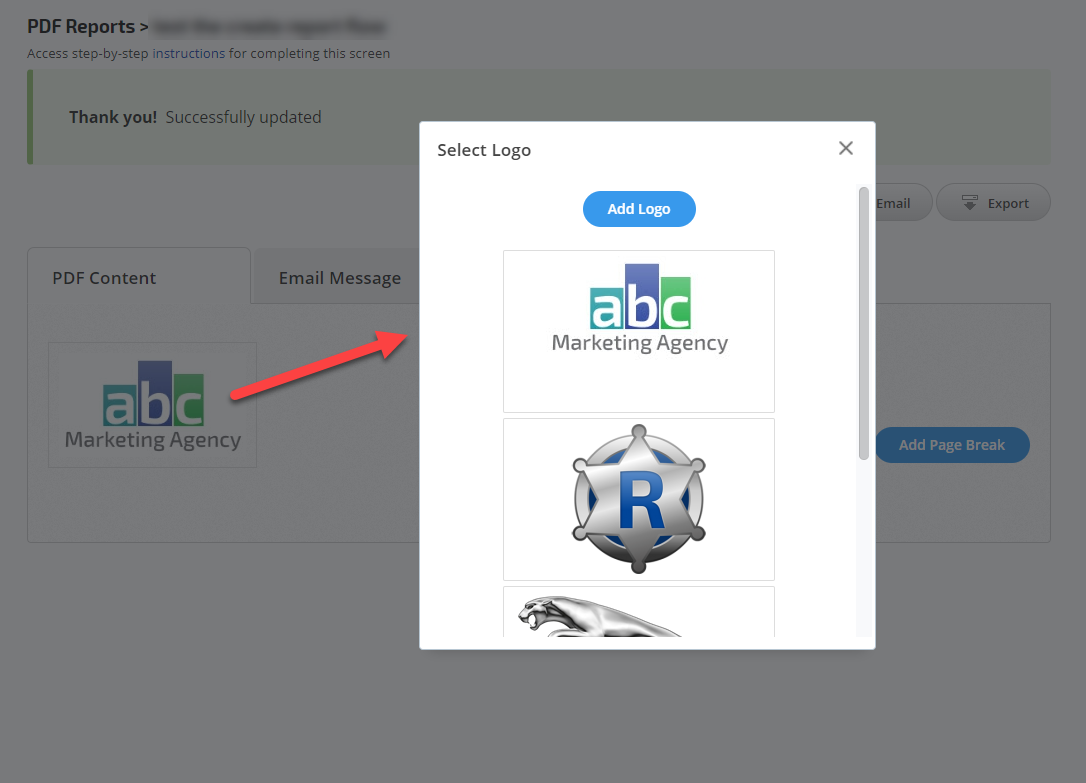Click the Add Page Break button
The image size is (1086, 783).
pos(952,445)
